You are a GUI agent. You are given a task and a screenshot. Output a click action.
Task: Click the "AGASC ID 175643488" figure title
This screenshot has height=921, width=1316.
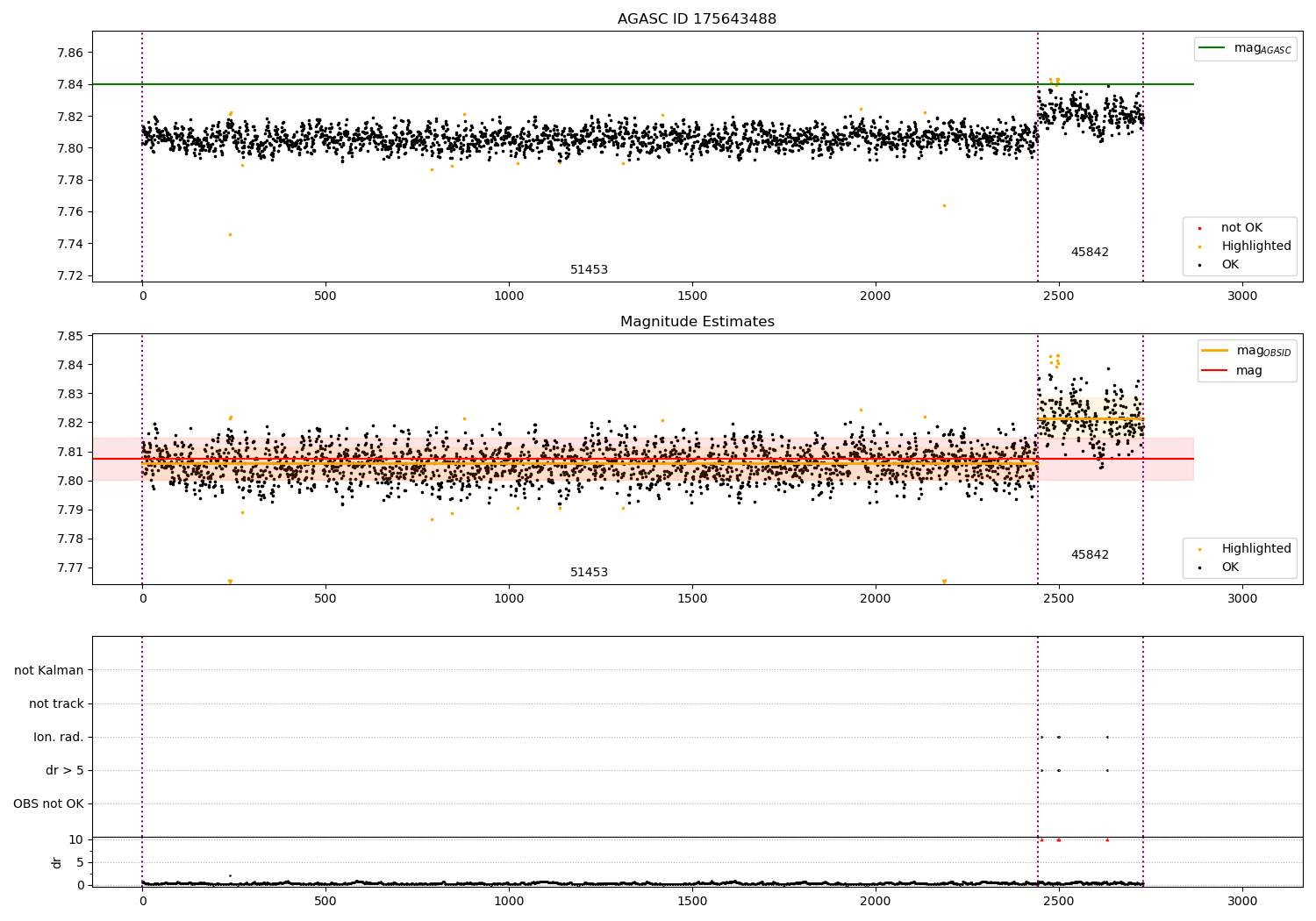point(697,19)
